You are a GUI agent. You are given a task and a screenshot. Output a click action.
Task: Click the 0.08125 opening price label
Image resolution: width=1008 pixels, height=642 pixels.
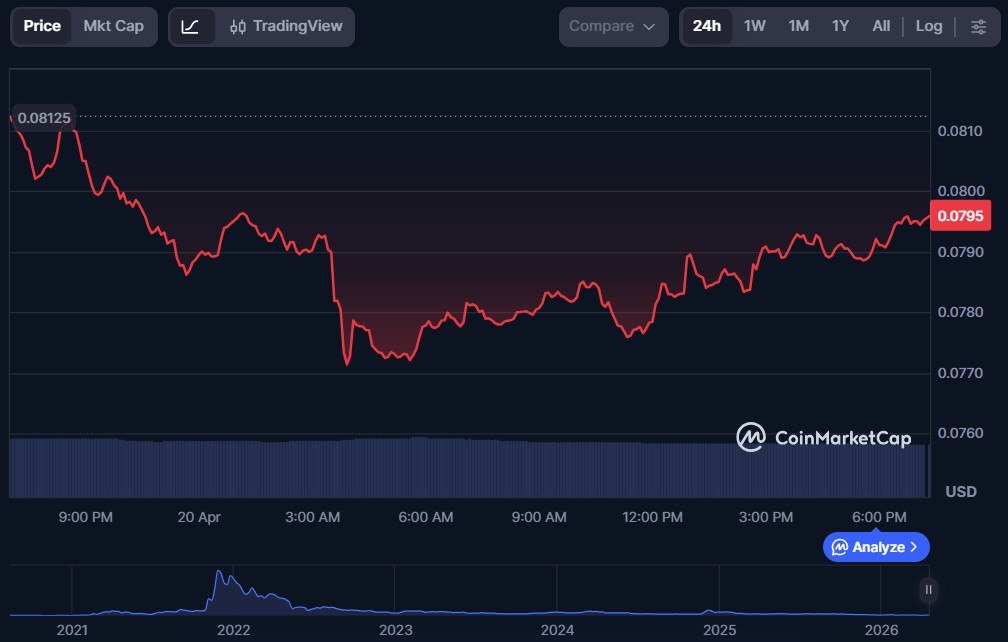44,118
